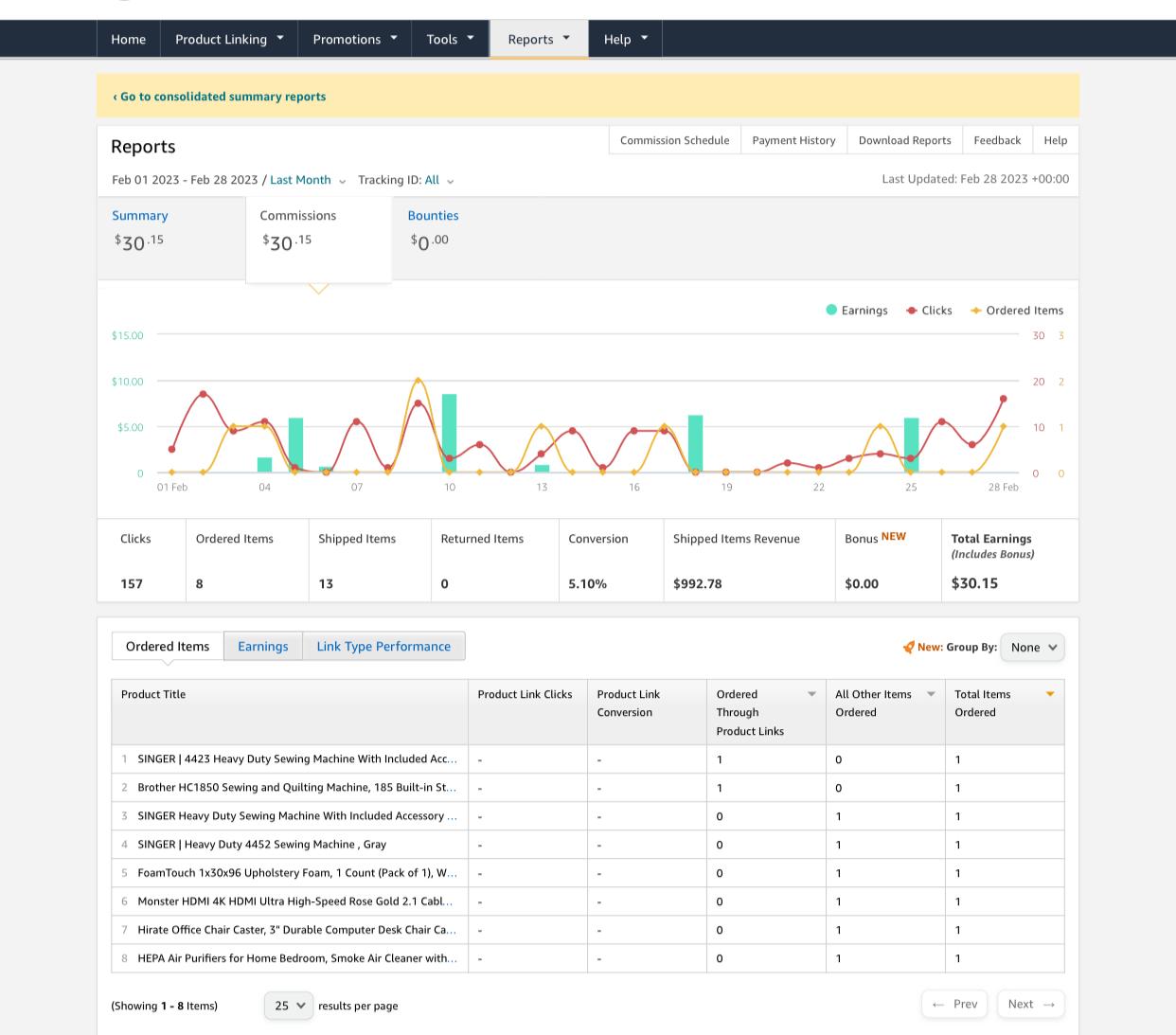Click the Shipped Items count 13
1176x1035 pixels.
point(326,584)
